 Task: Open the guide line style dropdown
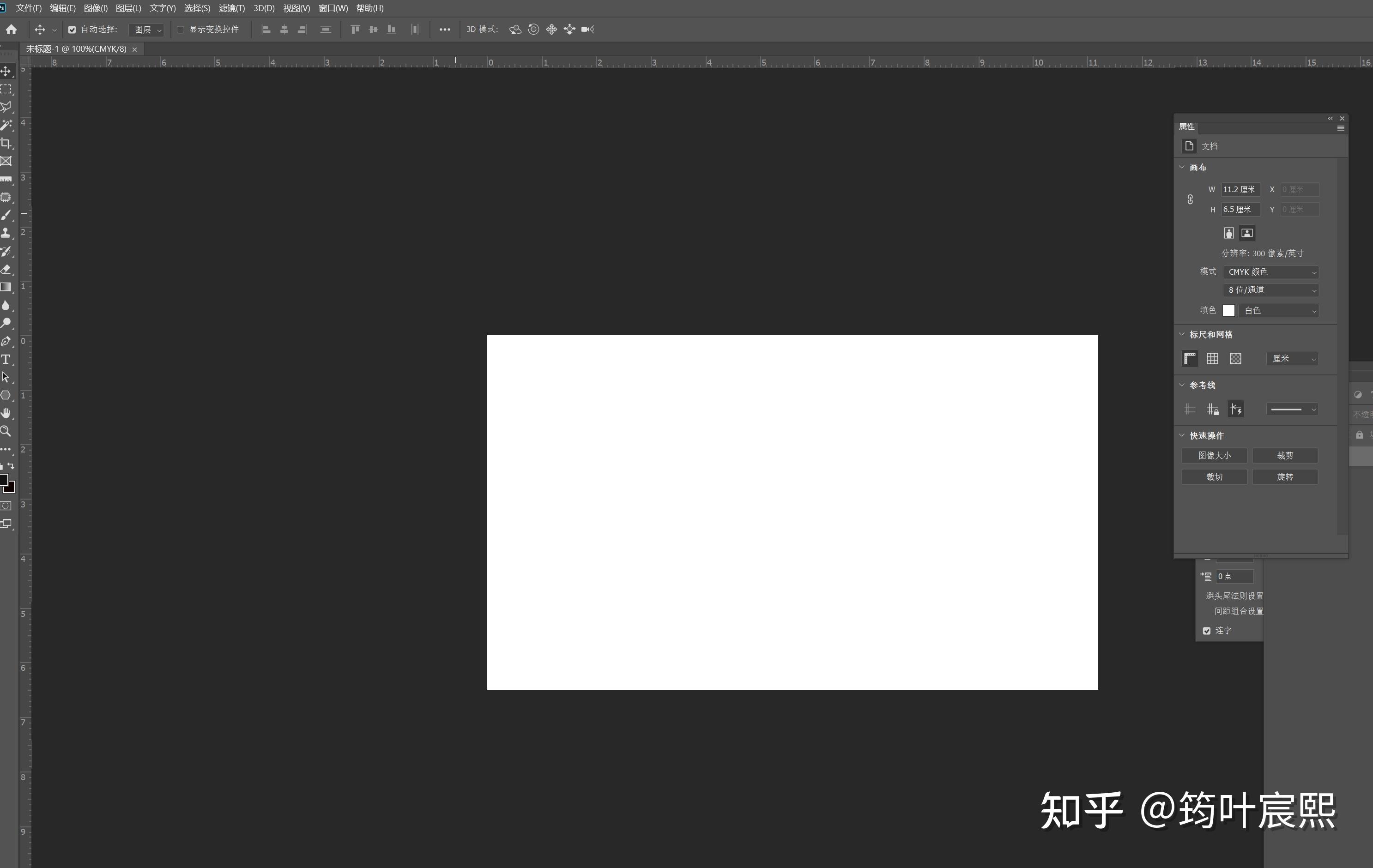pos(1293,409)
